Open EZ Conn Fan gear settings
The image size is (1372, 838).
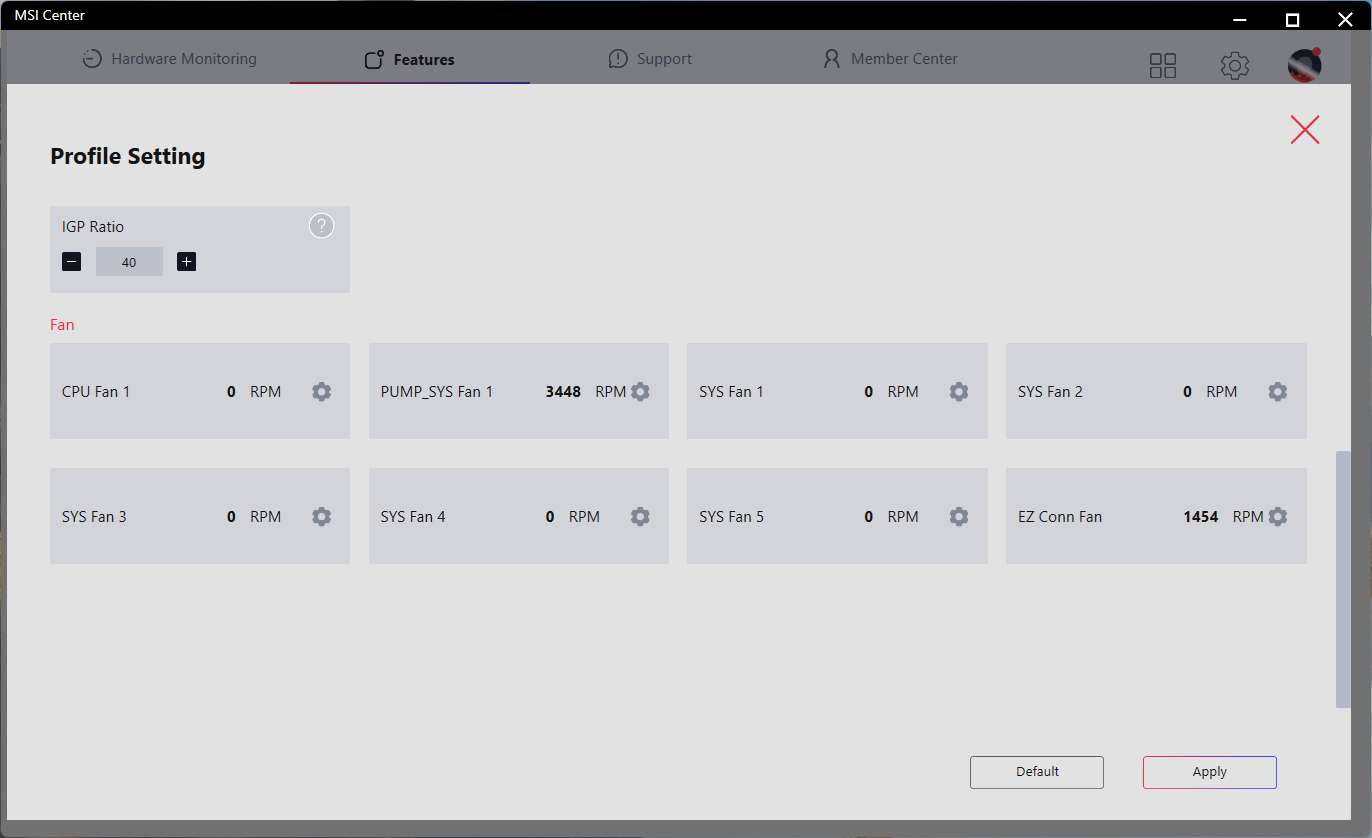[1278, 517]
